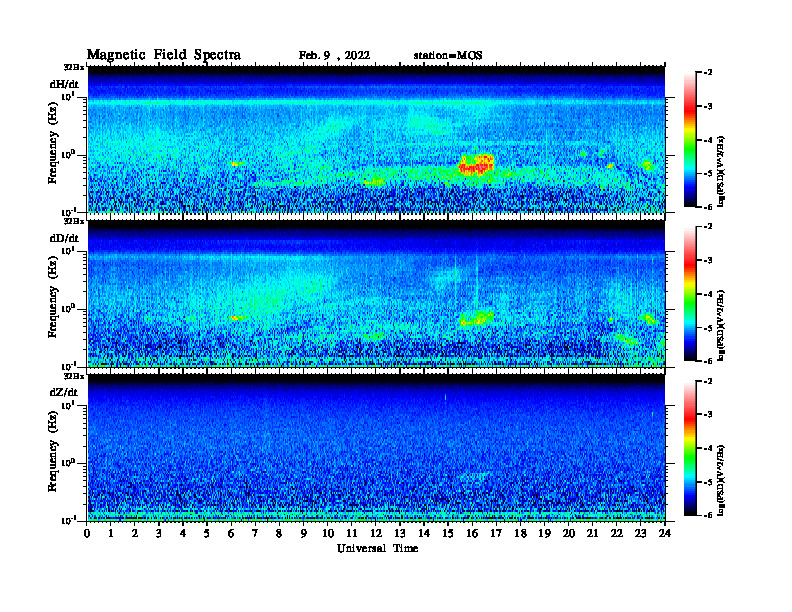Click the burst near 23 UT in dD/dt panel
The width and height of the screenshot is (792, 612).
click(x=648, y=318)
